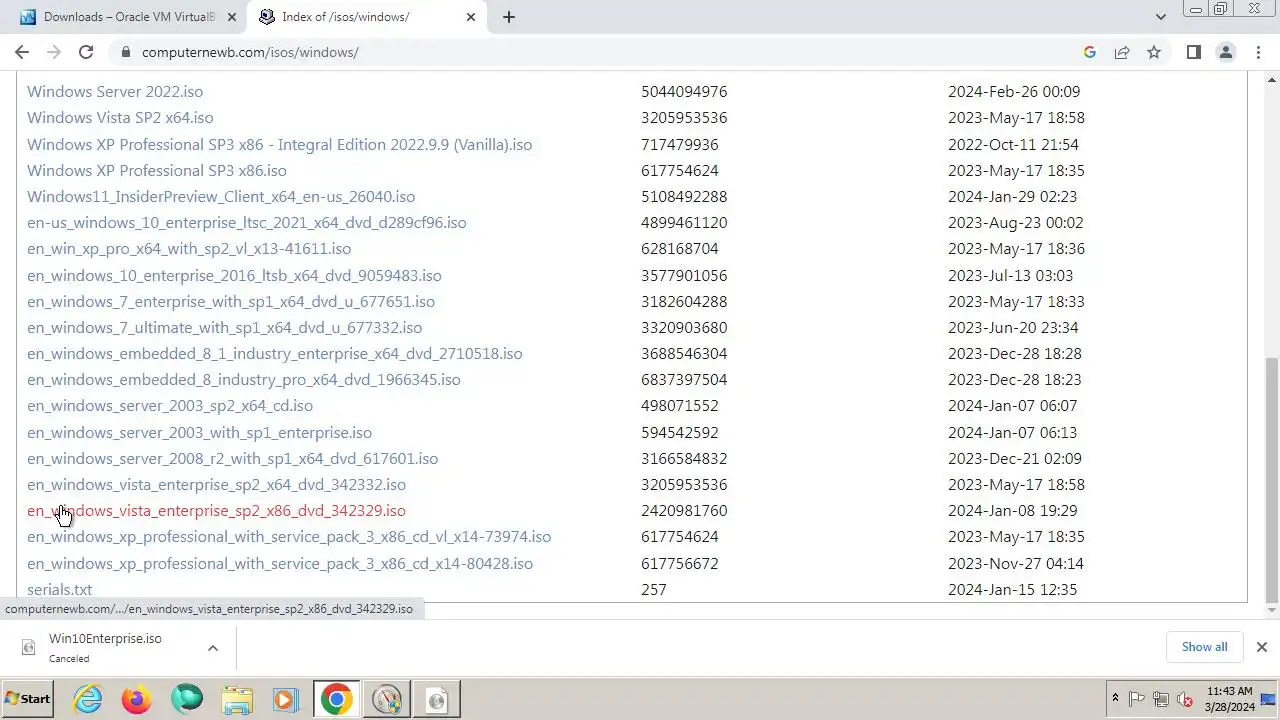Share this page using the share icon
This screenshot has height=720, width=1280.
[1122, 52]
